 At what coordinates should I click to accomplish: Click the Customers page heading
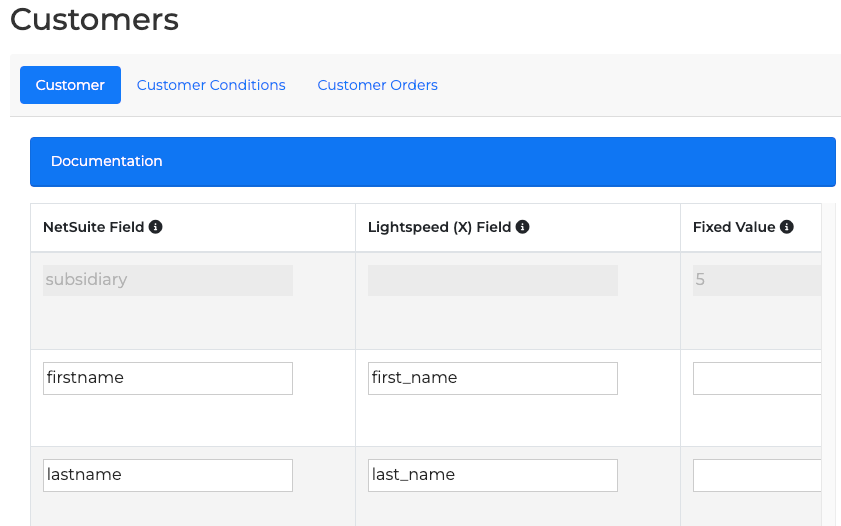94,19
